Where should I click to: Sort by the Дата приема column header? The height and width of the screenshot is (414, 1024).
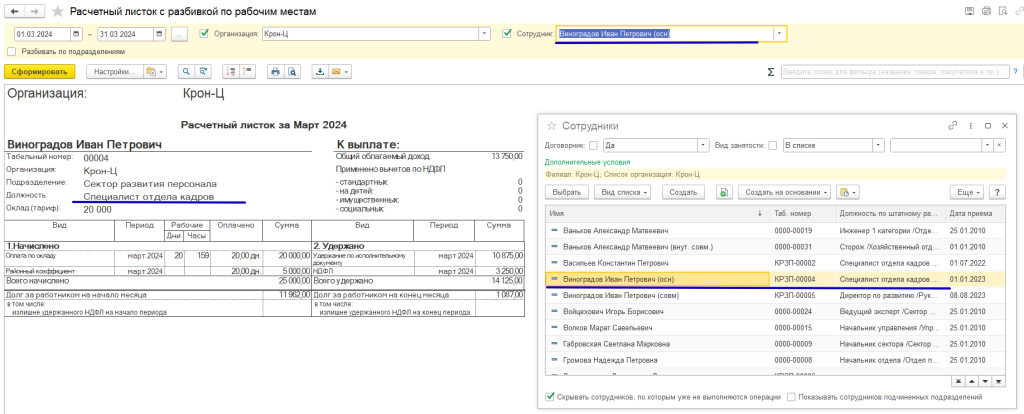click(x=975, y=214)
